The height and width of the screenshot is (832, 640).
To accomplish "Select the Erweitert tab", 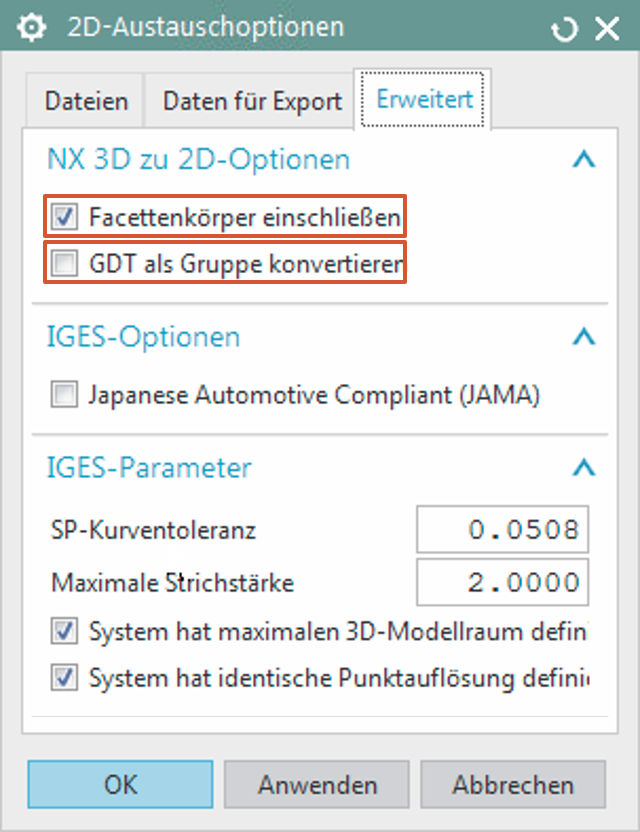I will point(425,100).
